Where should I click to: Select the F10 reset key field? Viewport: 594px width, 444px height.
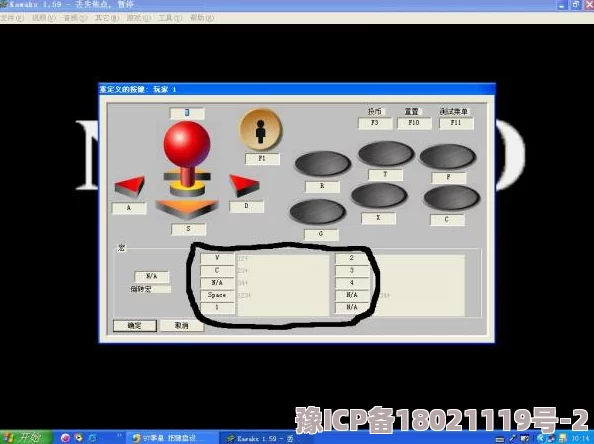pyautogui.click(x=414, y=123)
